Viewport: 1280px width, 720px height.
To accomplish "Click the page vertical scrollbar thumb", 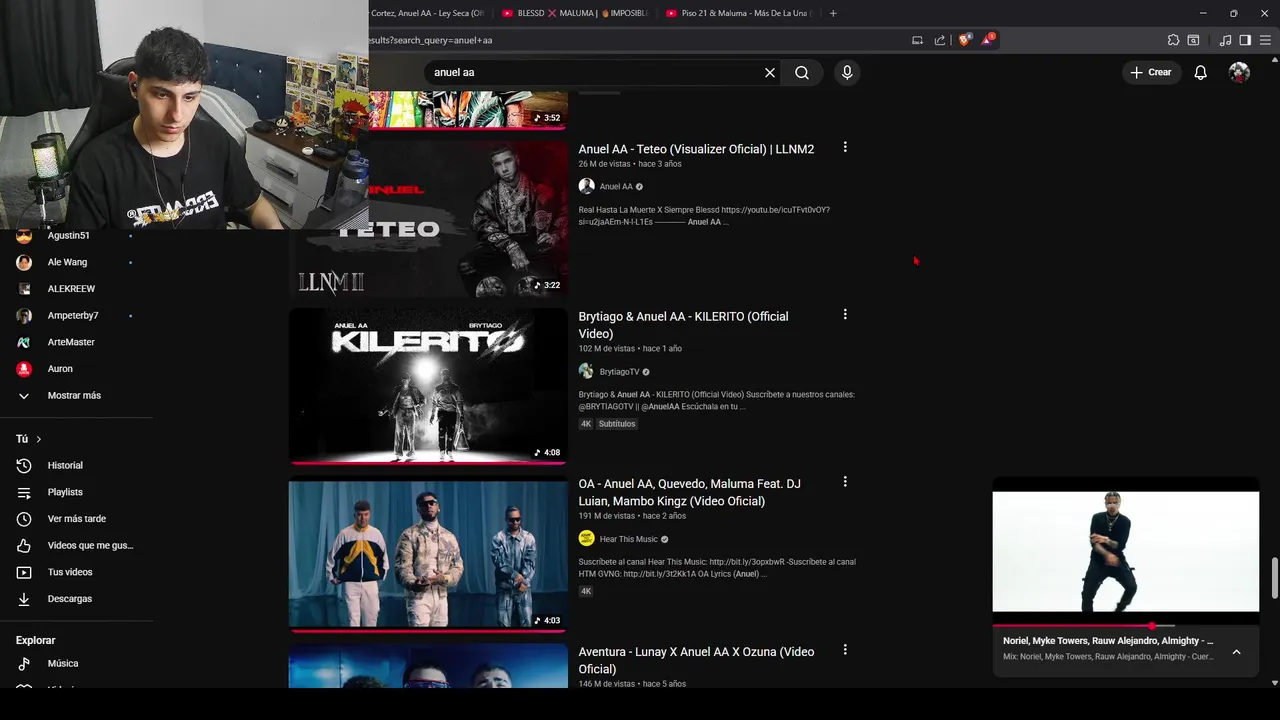I will click(x=1274, y=578).
